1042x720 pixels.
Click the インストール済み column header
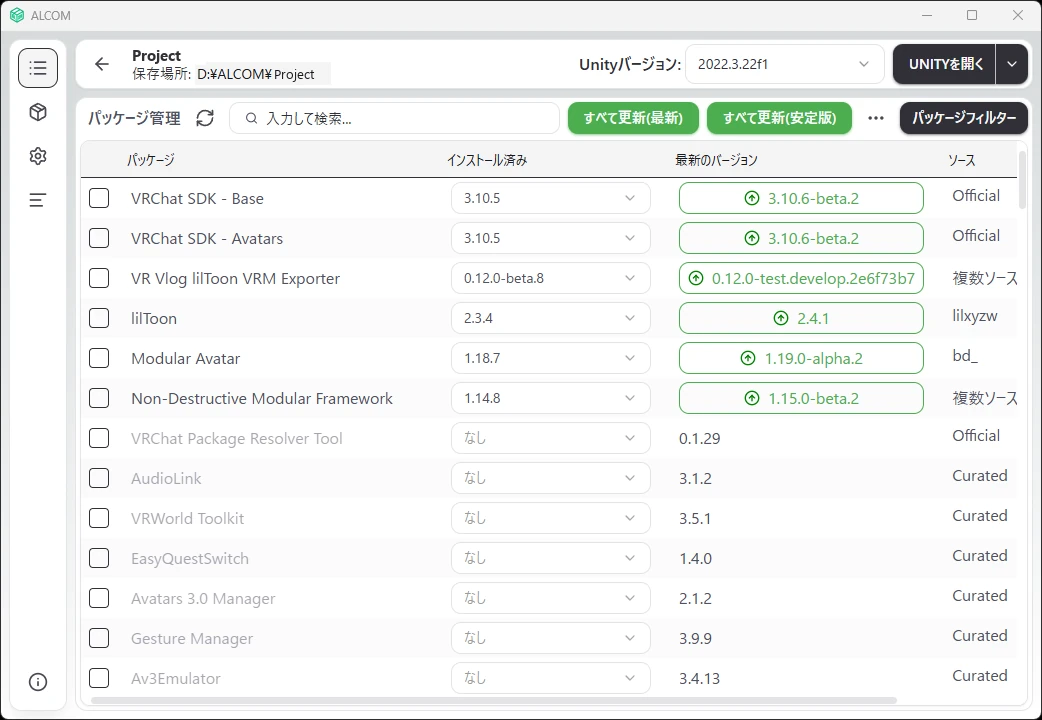pyautogui.click(x=487, y=160)
